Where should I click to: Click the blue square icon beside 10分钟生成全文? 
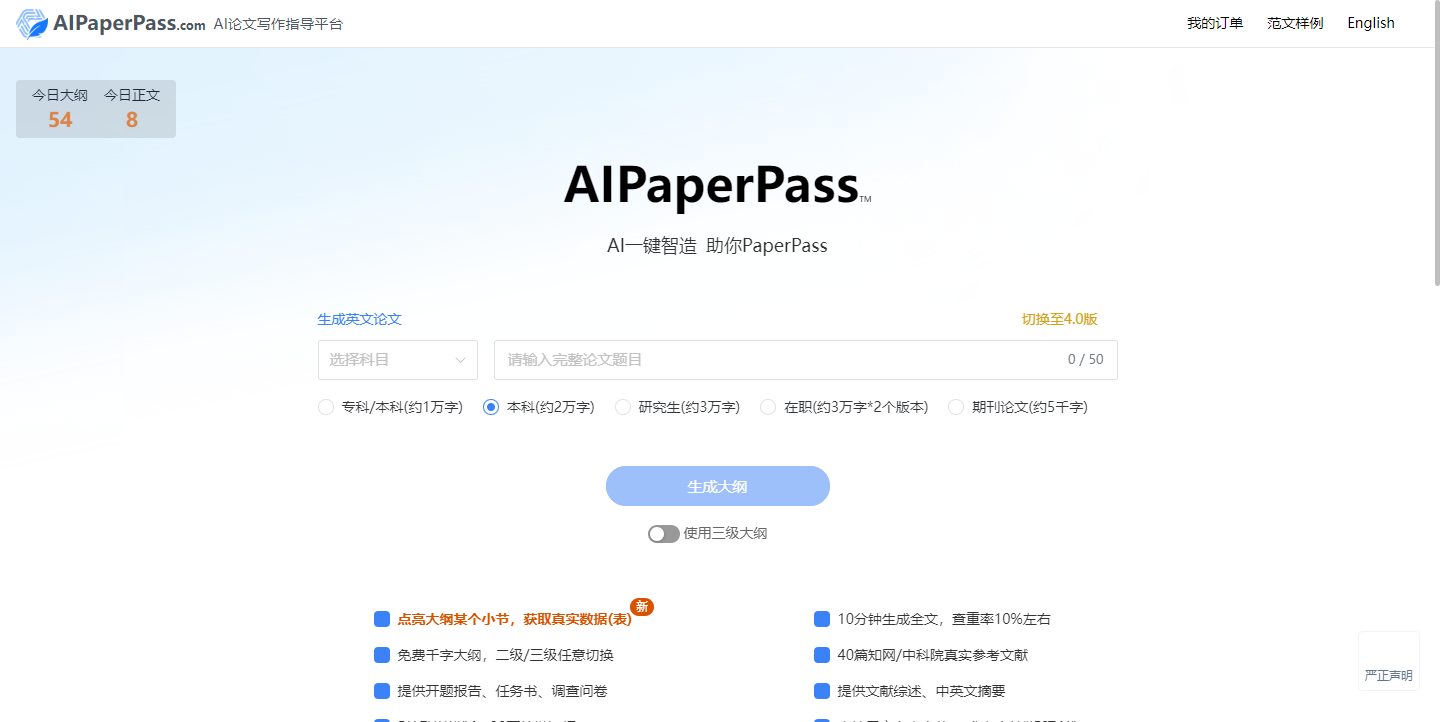822,619
